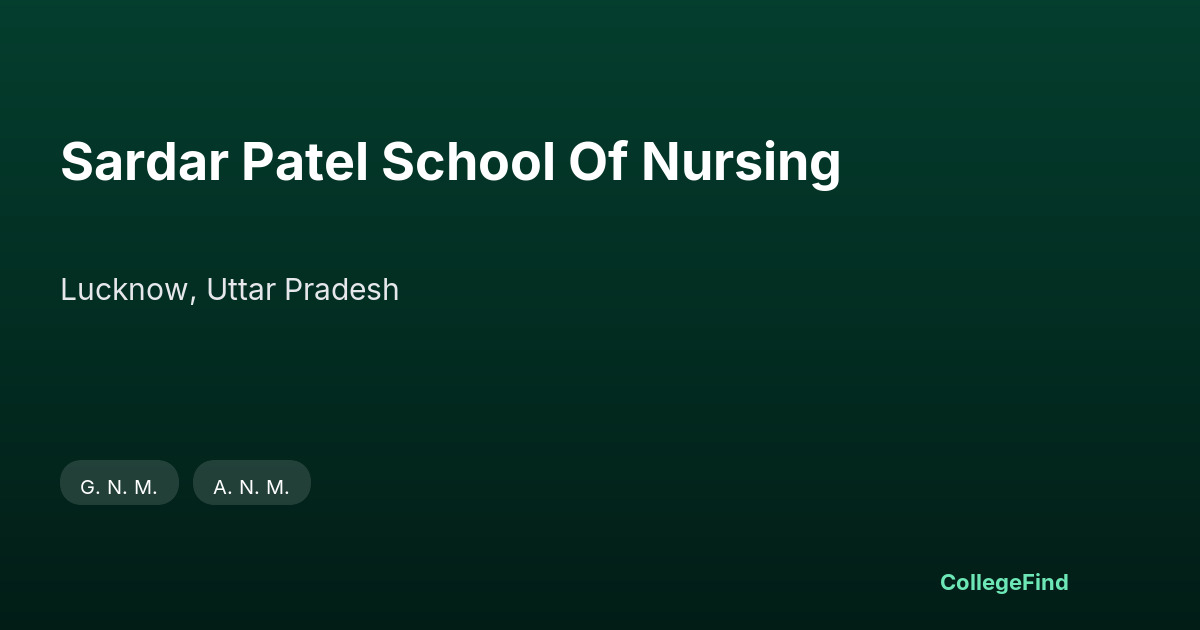Click the letter A in the A. N. M. tag
1200x630 pixels.
click(x=221, y=488)
